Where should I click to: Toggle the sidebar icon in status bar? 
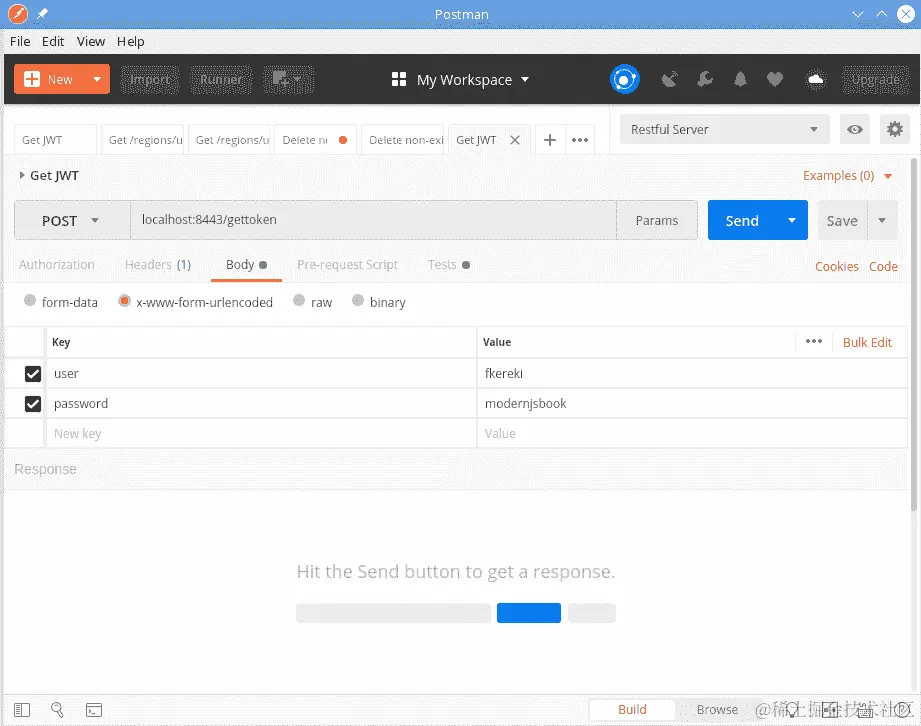click(x=22, y=710)
